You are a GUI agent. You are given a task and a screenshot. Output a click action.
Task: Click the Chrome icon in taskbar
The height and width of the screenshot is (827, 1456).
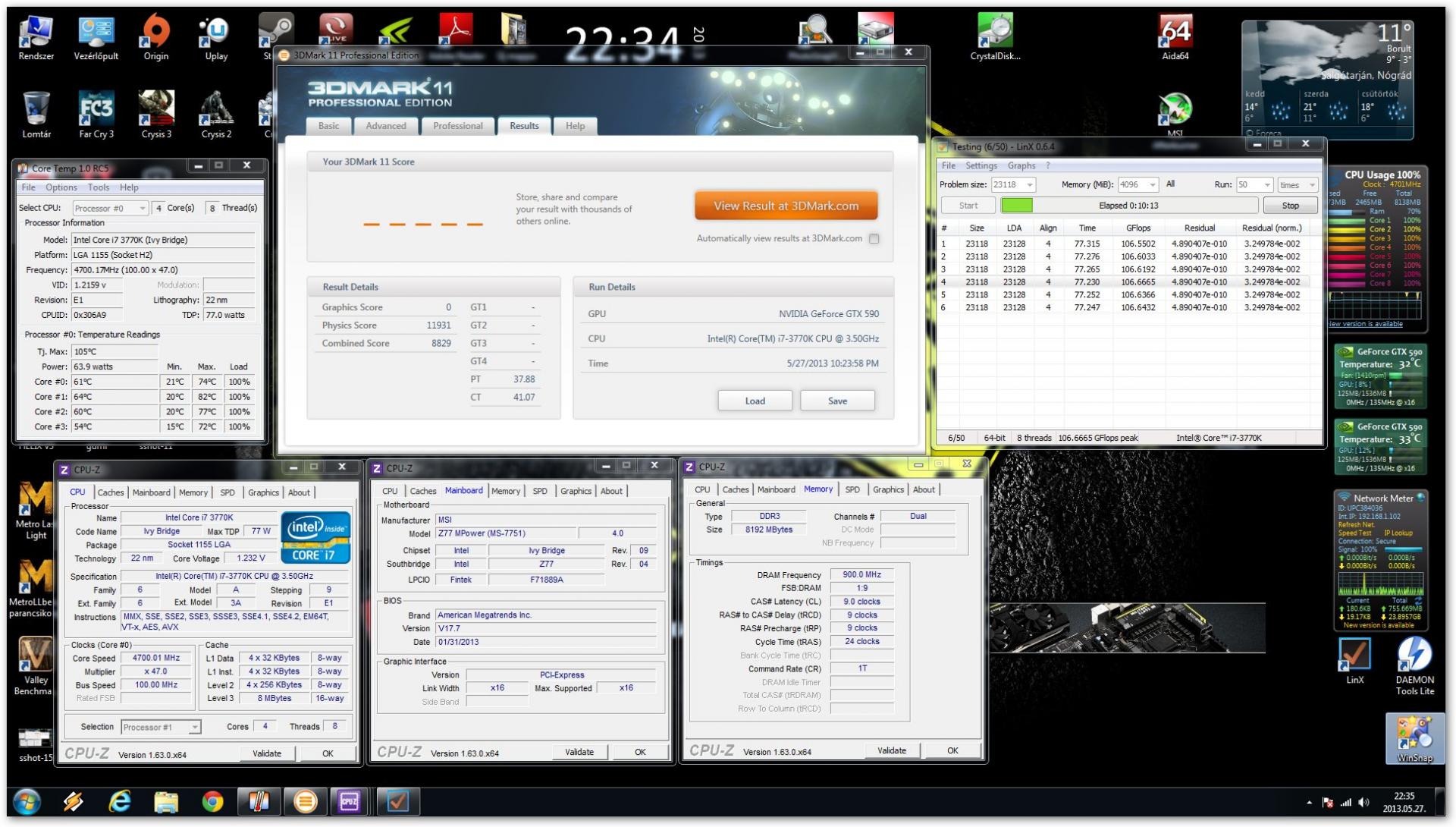click(x=212, y=801)
